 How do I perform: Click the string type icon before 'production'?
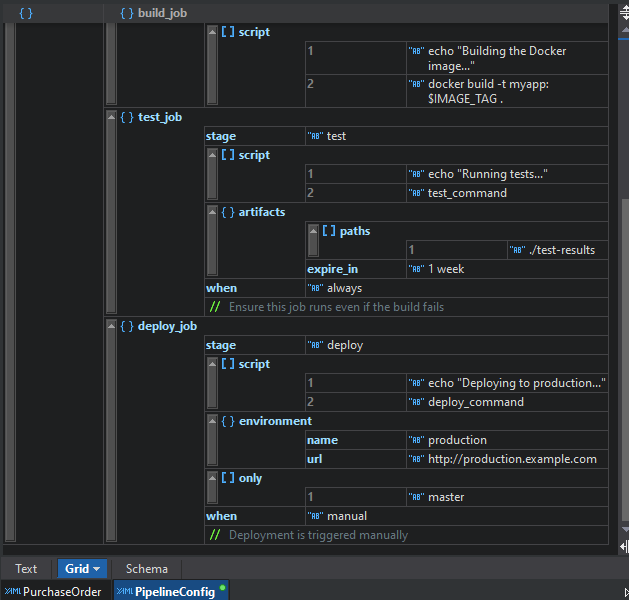pos(416,441)
